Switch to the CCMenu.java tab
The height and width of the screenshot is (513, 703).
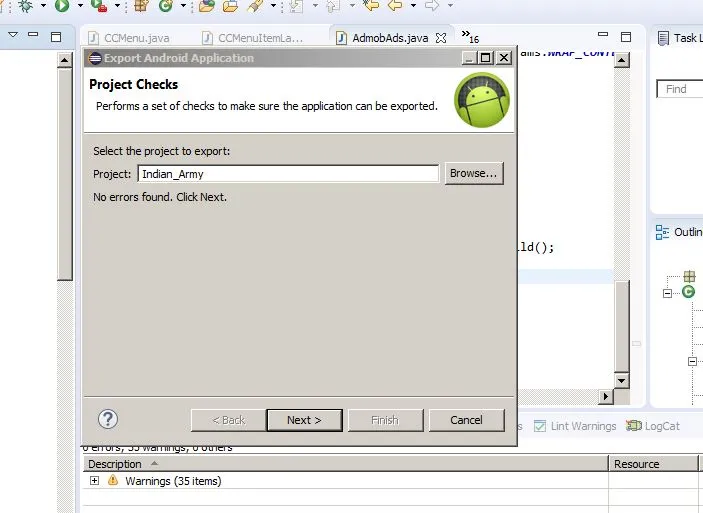click(130, 38)
